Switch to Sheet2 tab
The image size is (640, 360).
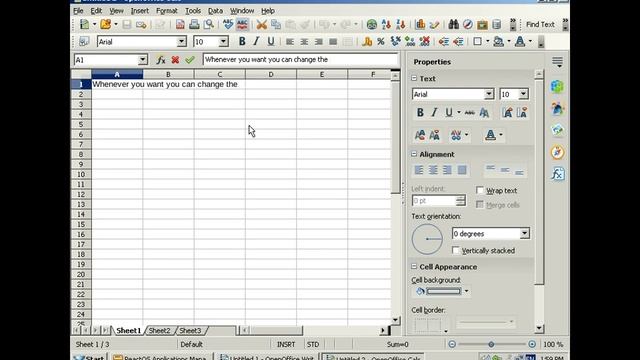159,331
